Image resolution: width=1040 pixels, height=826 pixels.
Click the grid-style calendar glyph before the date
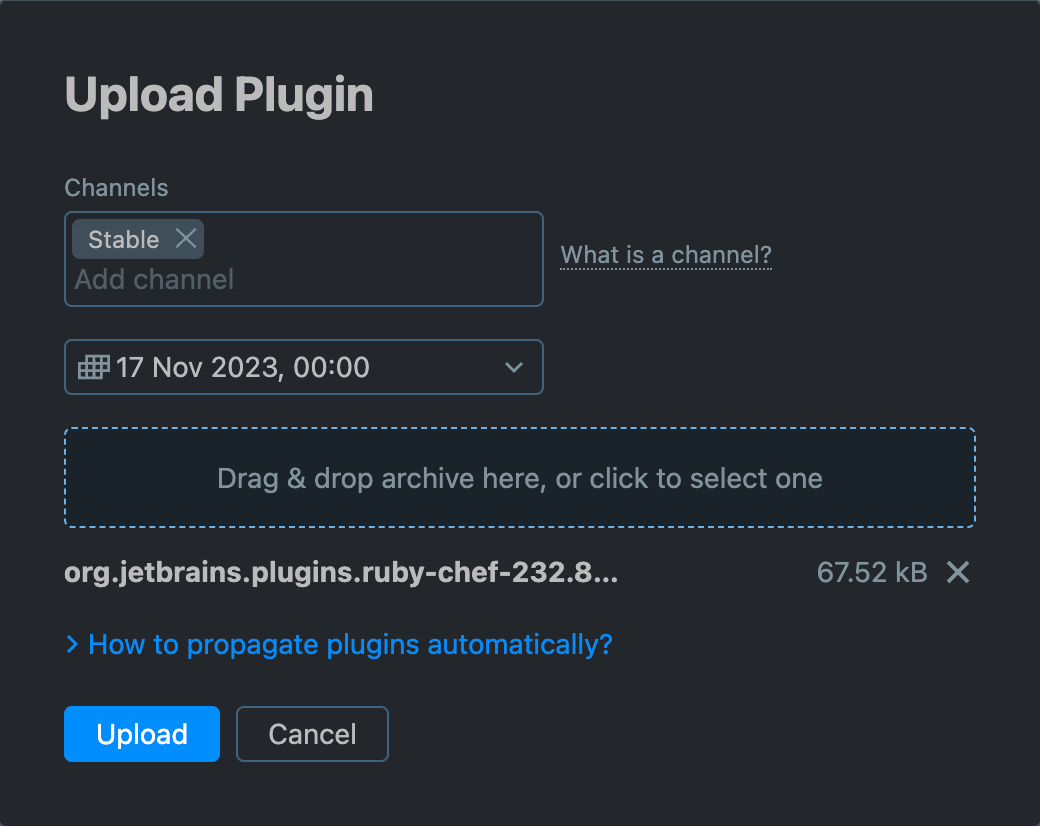(92, 367)
